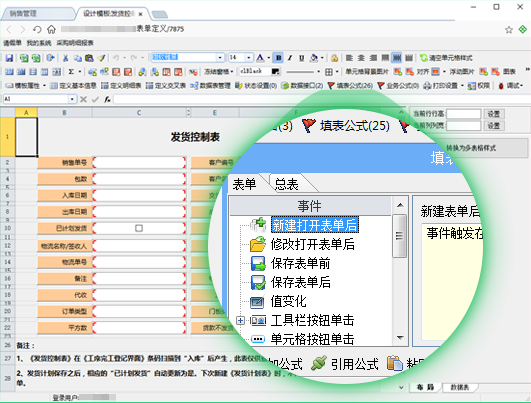This screenshot has width=531, height=403.
Task: Click the 清空单元格样式 button
Action: [x=446, y=58]
